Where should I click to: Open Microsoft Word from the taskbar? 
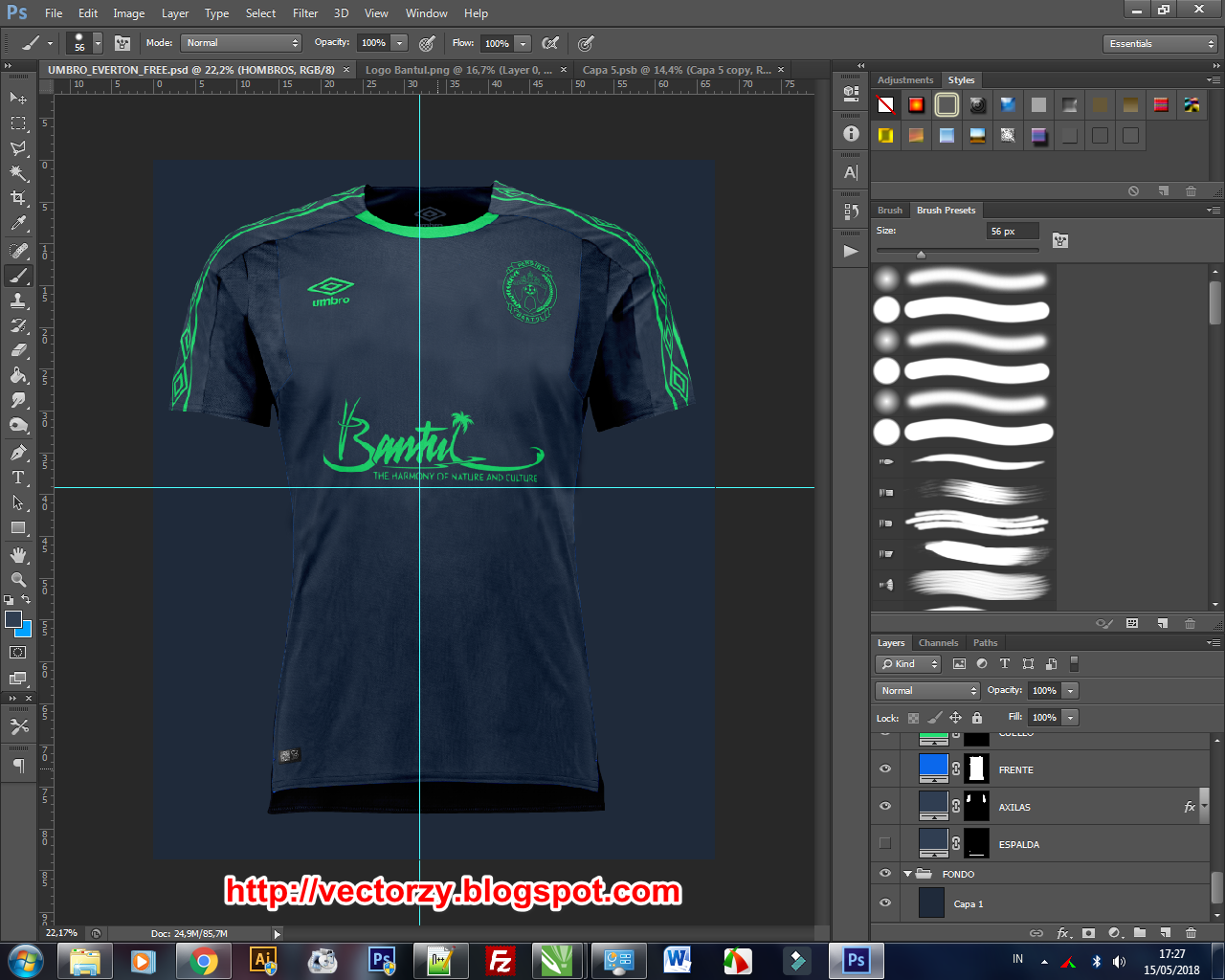[x=678, y=960]
